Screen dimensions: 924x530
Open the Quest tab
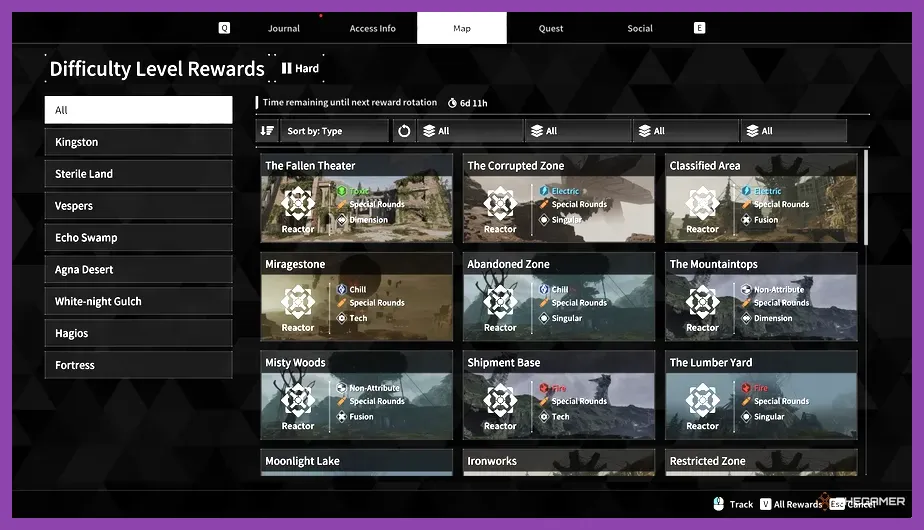(x=551, y=28)
